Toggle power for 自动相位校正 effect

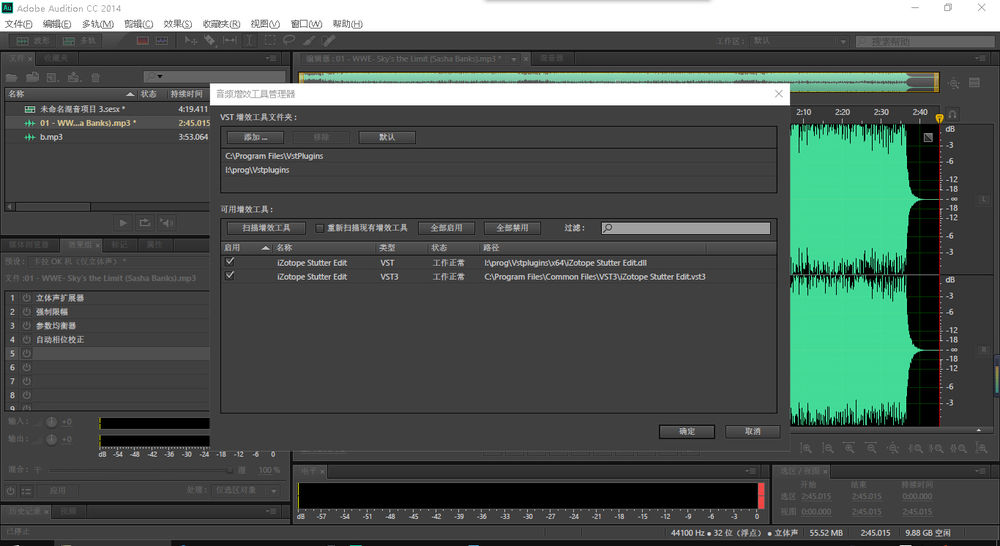(27, 340)
